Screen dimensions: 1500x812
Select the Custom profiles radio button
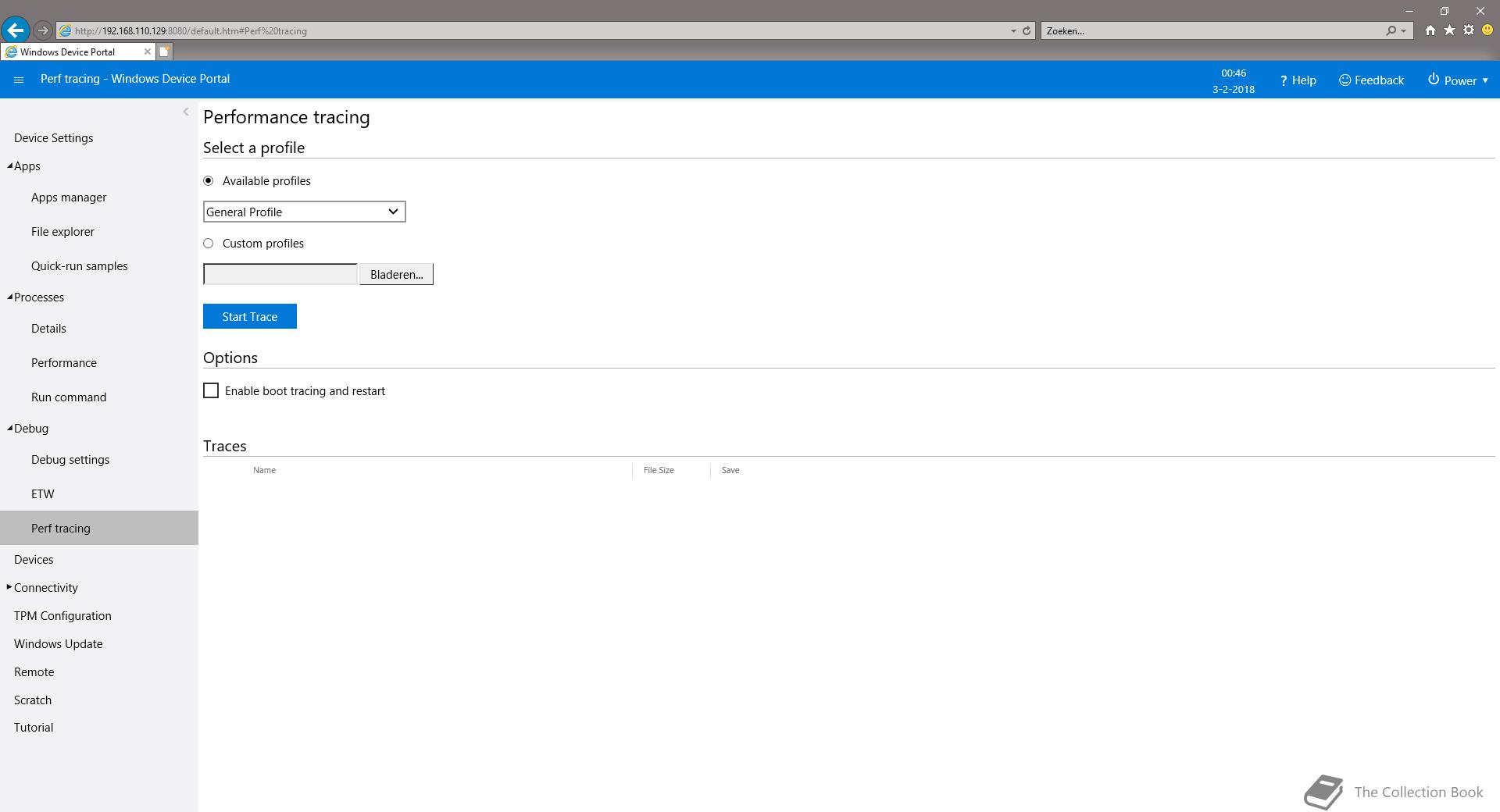coord(208,243)
